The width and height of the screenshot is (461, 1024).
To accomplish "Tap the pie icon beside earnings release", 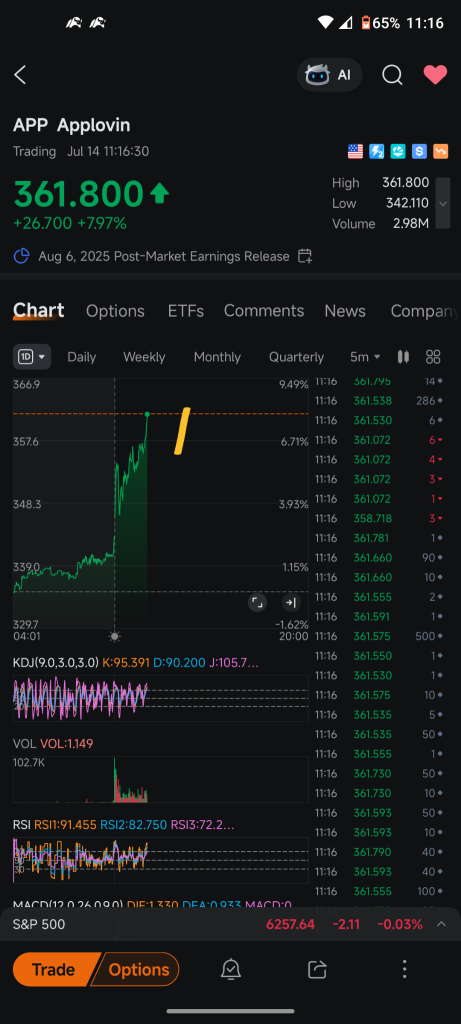I will point(22,256).
